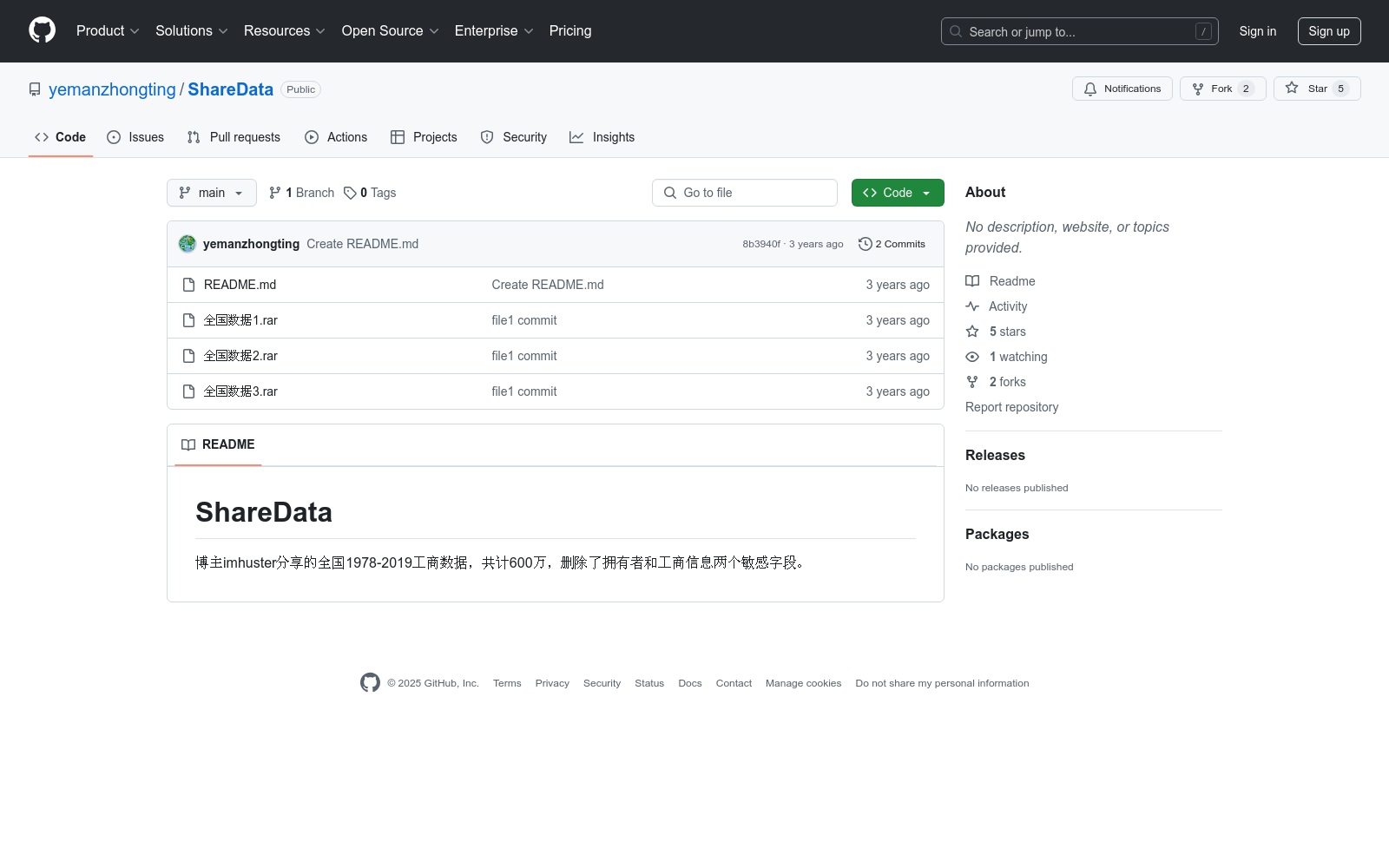The width and height of the screenshot is (1389, 868).
Task: Click the GitHub logo in the header
Action: pyautogui.click(x=42, y=30)
